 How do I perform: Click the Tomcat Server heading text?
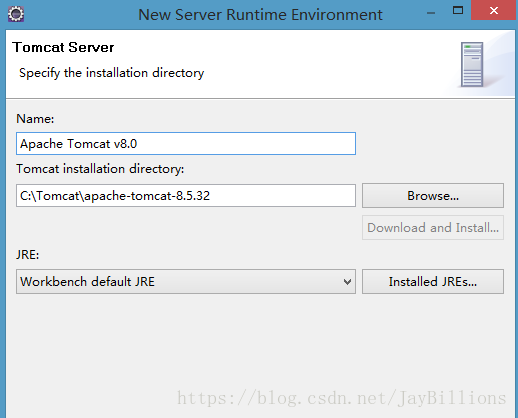tap(63, 47)
